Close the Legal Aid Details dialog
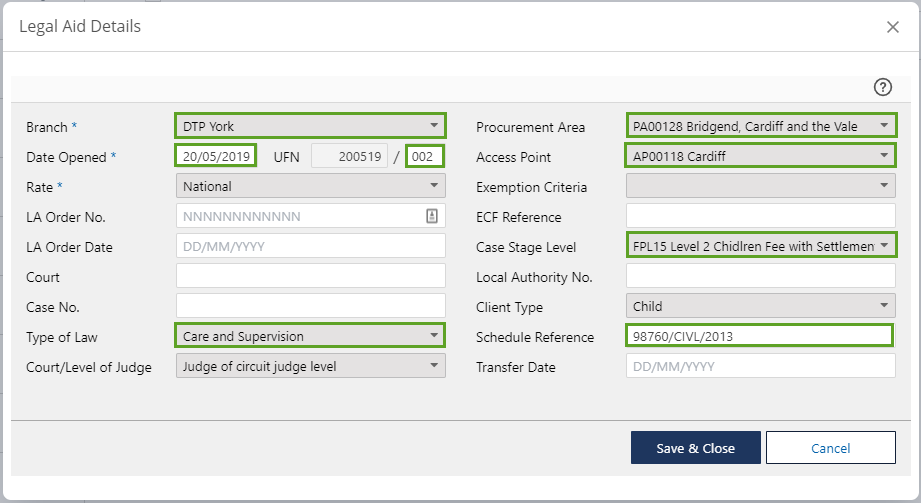921x503 pixels. (892, 27)
